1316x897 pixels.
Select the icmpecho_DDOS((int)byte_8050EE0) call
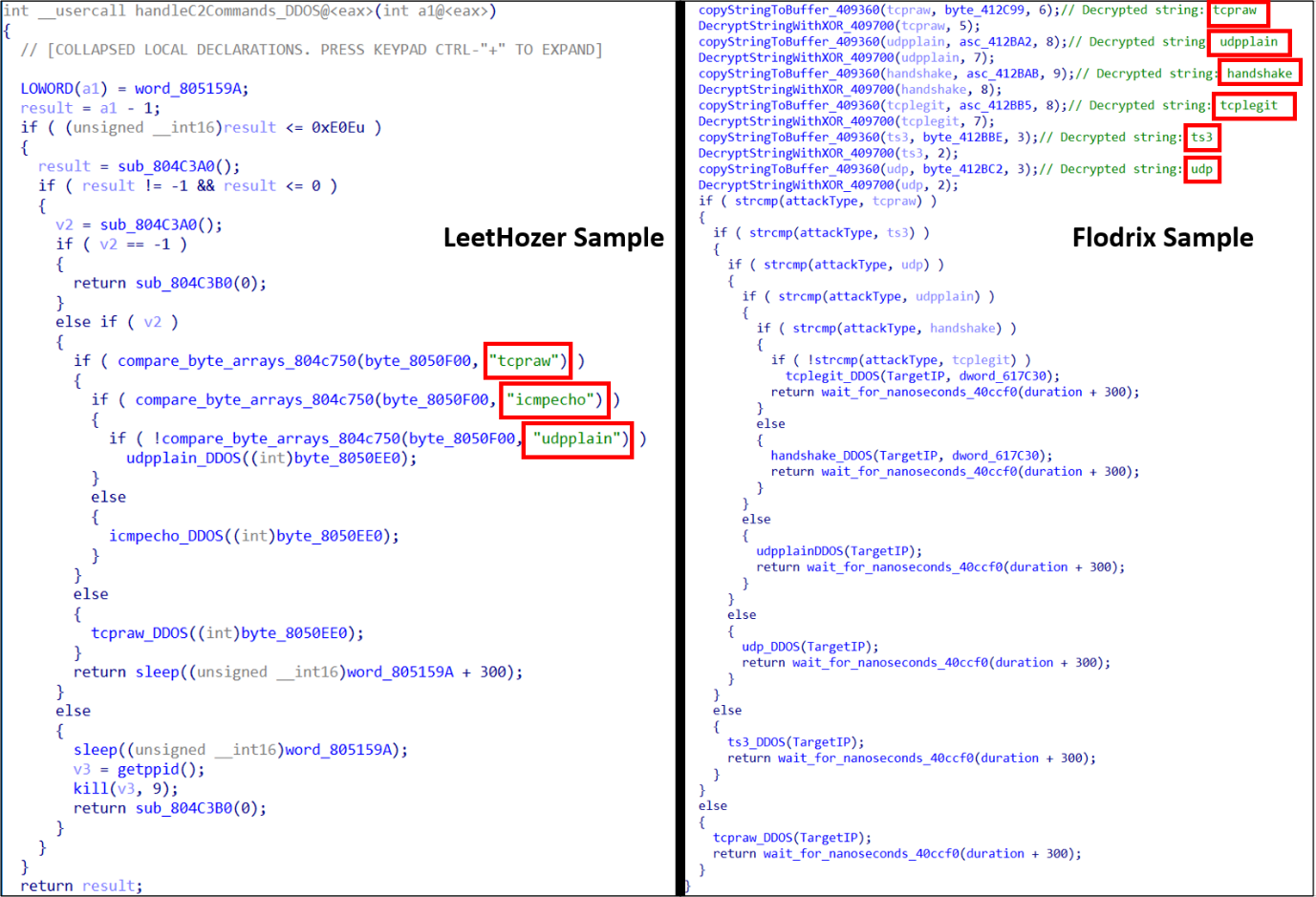click(254, 536)
